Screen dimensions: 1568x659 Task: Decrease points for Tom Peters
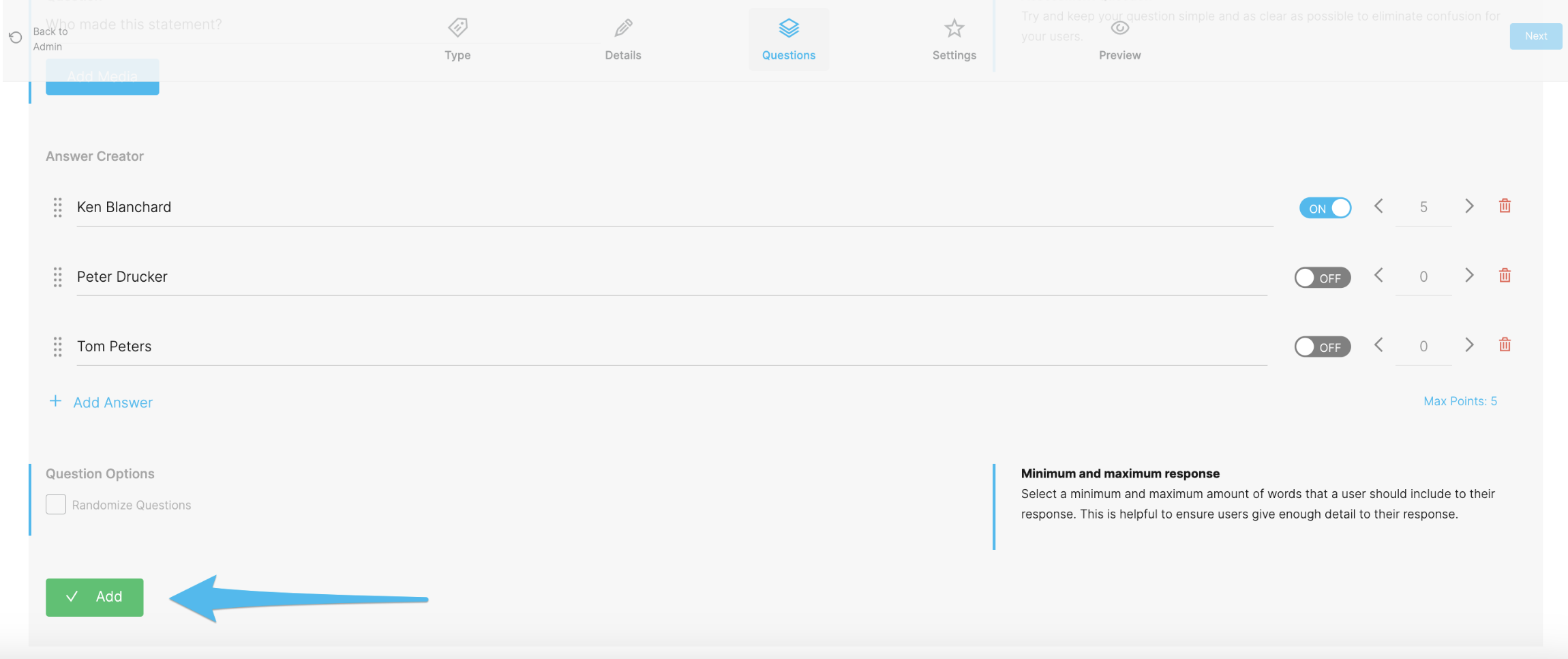coord(1378,345)
